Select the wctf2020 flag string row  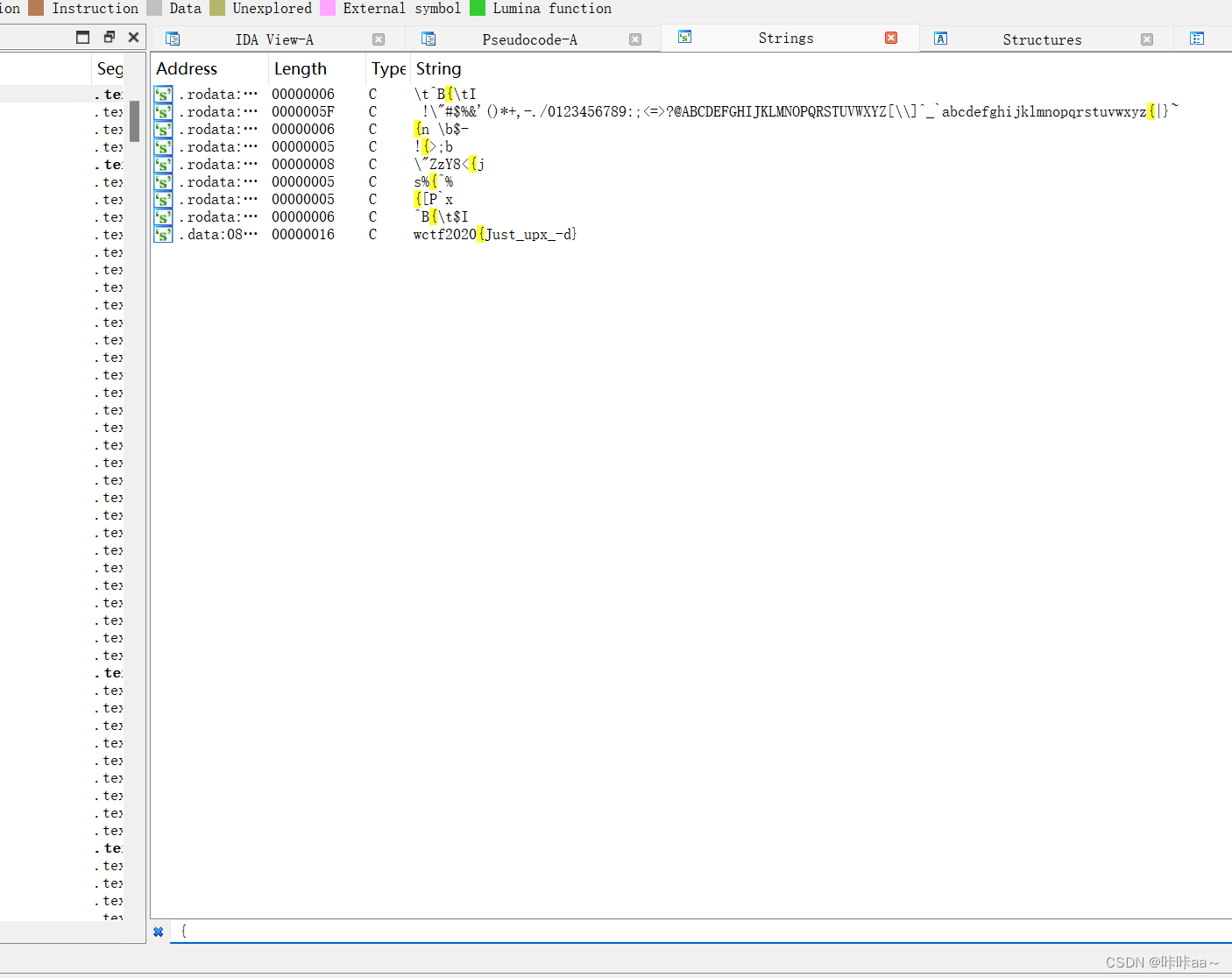click(495, 234)
